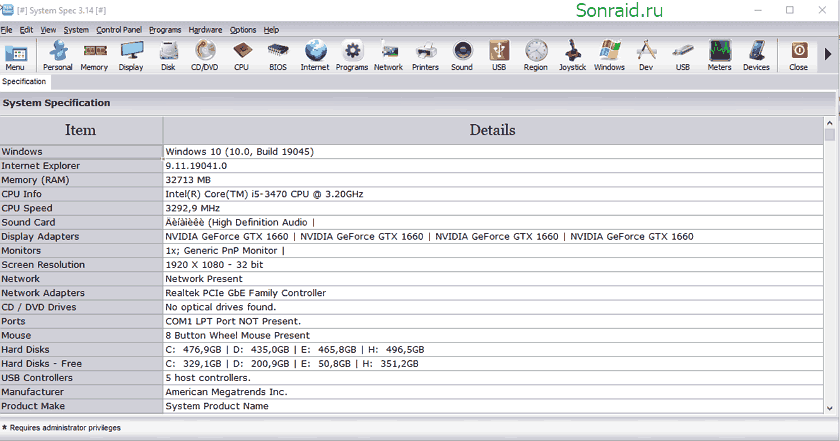Open the File menu
The image size is (840, 441).
coord(6,30)
